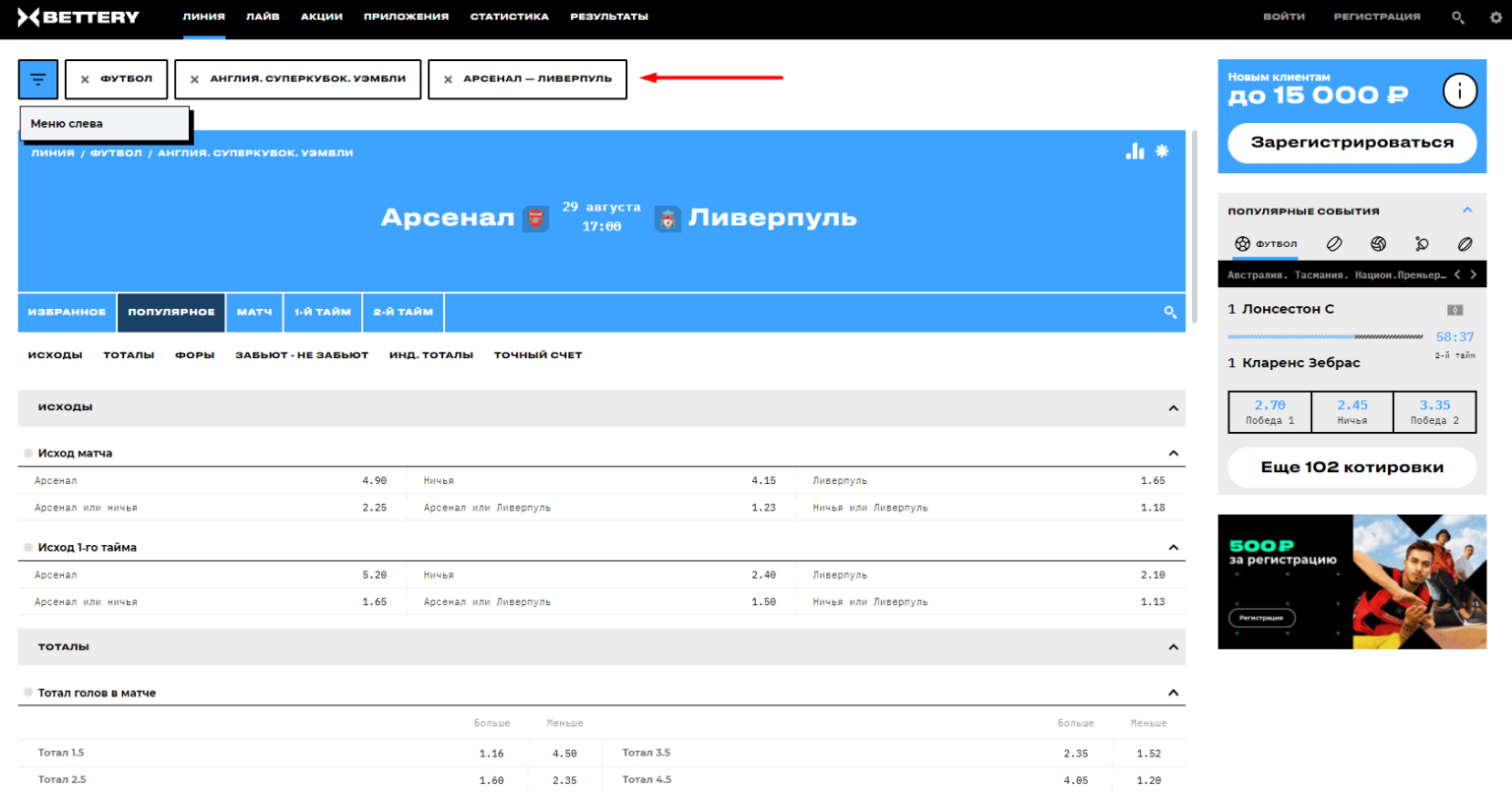Open the Статистика top menu
1512x792 pixels.
click(510, 17)
